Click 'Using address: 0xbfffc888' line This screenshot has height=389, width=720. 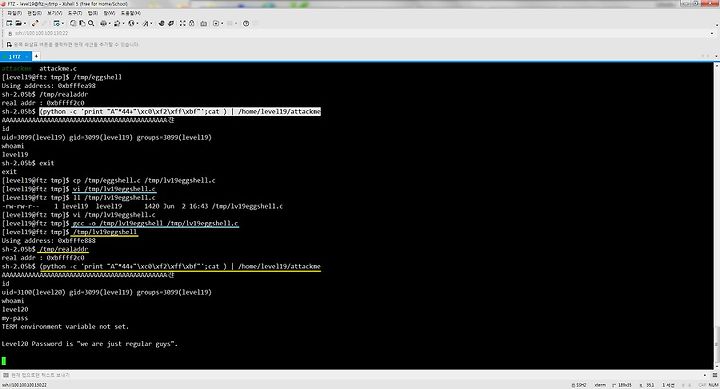pyautogui.click(x=49, y=241)
